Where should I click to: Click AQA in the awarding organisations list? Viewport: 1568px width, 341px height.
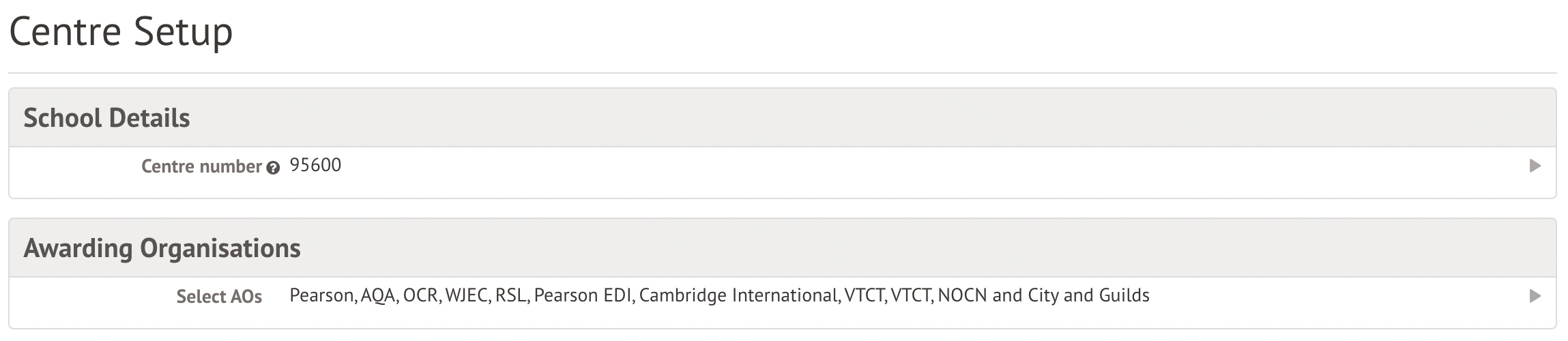[378, 295]
